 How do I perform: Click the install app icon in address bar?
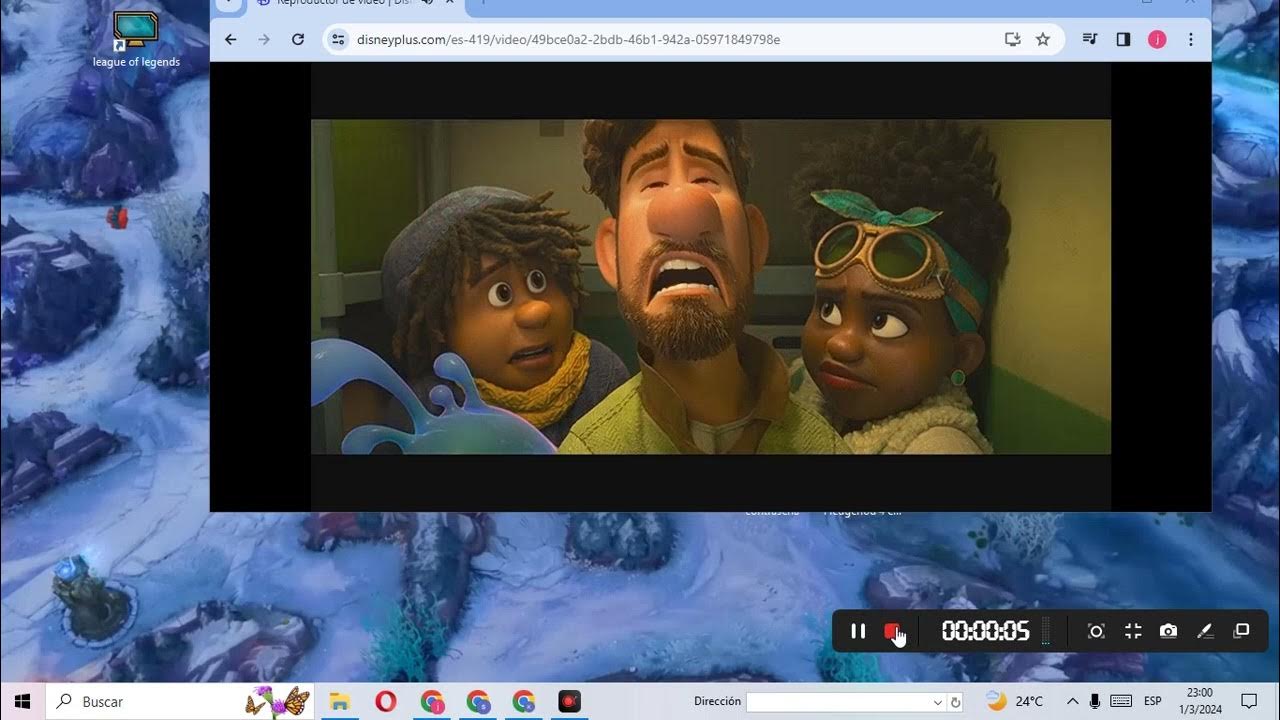pos(1012,39)
